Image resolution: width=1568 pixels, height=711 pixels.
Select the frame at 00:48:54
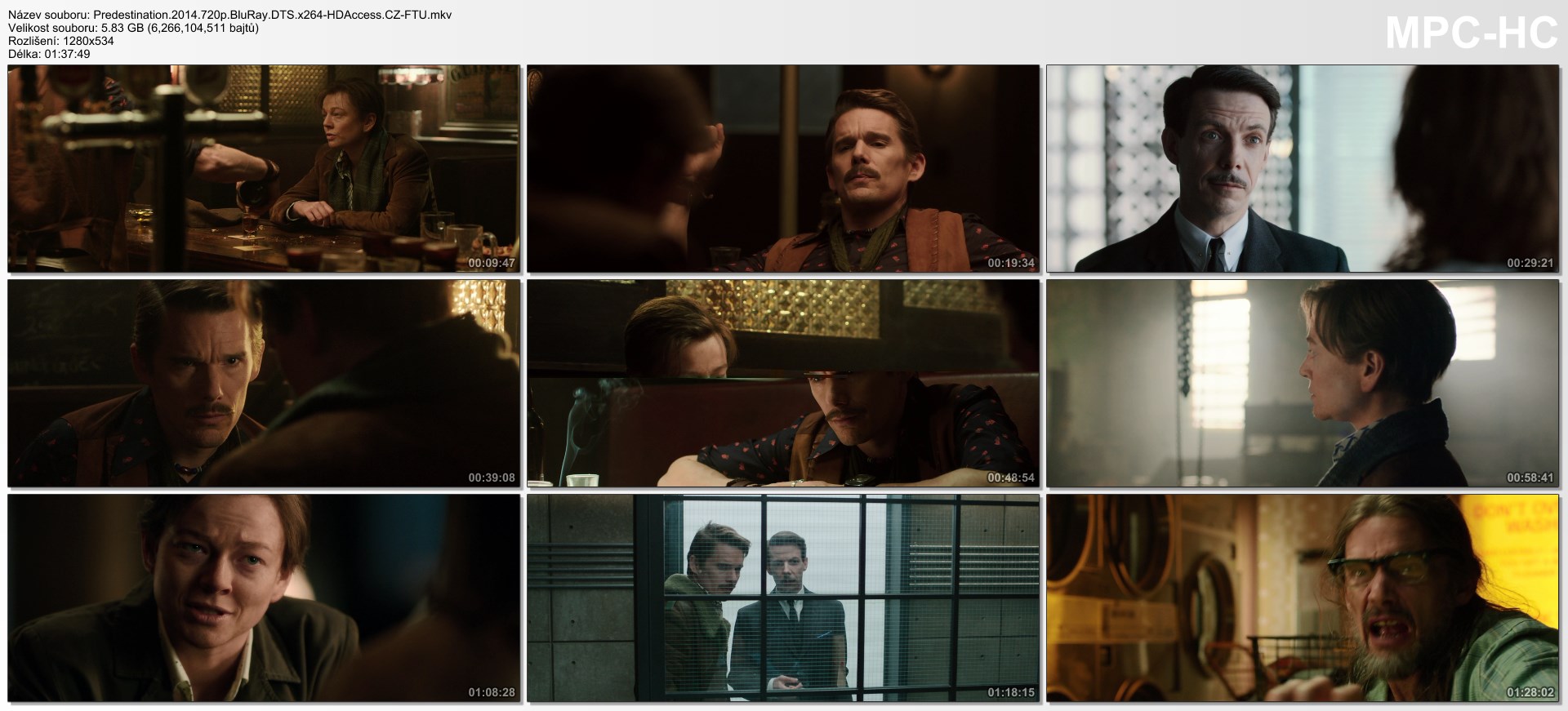tap(783, 384)
